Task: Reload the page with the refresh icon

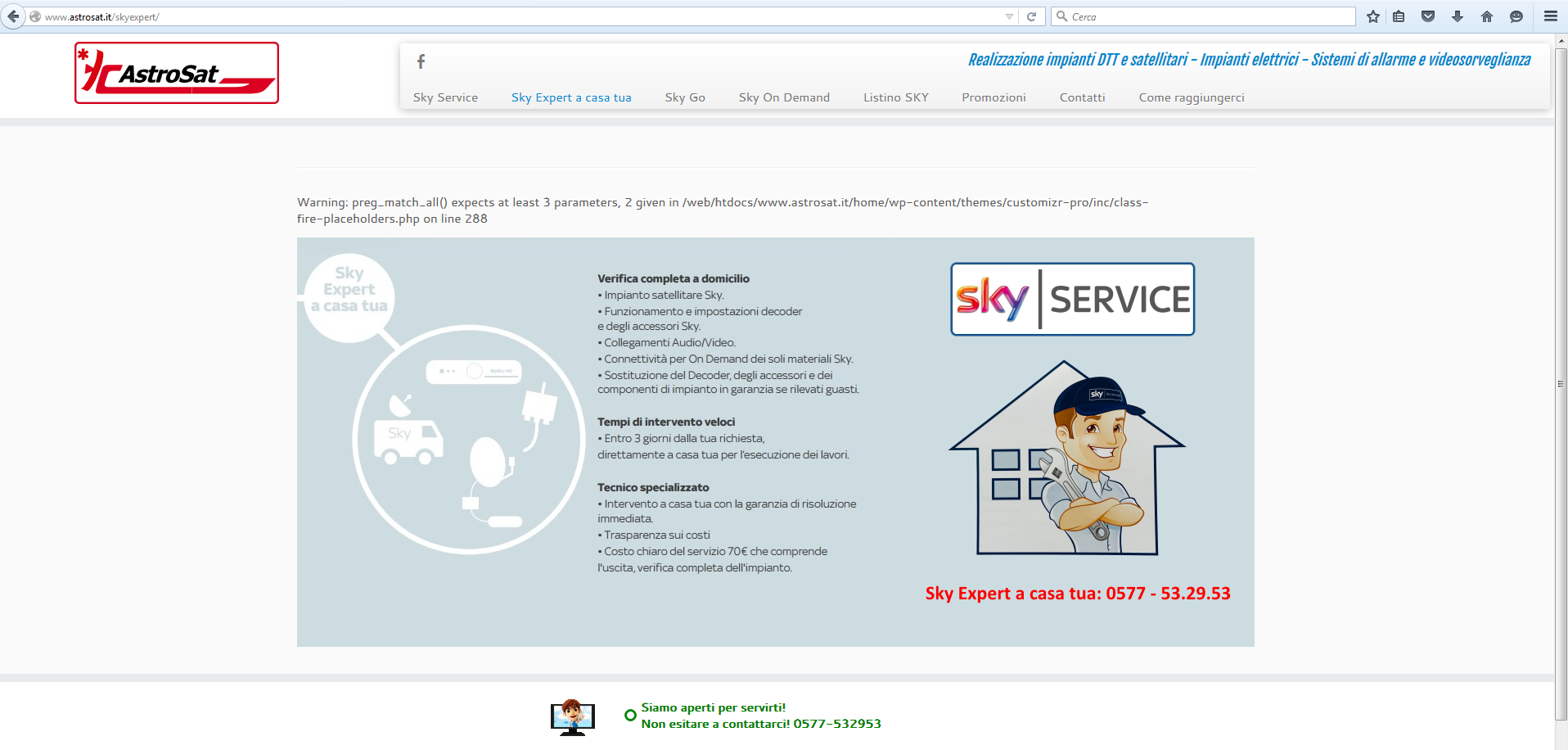Action: pos(1032,16)
